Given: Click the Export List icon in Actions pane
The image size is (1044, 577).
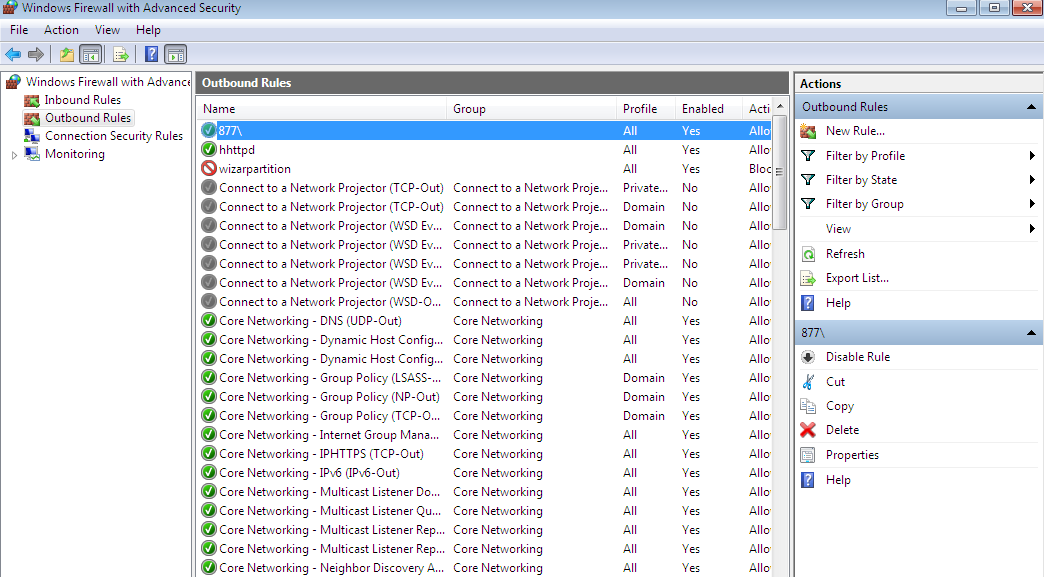Looking at the screenshot, I should coord(808,278).
